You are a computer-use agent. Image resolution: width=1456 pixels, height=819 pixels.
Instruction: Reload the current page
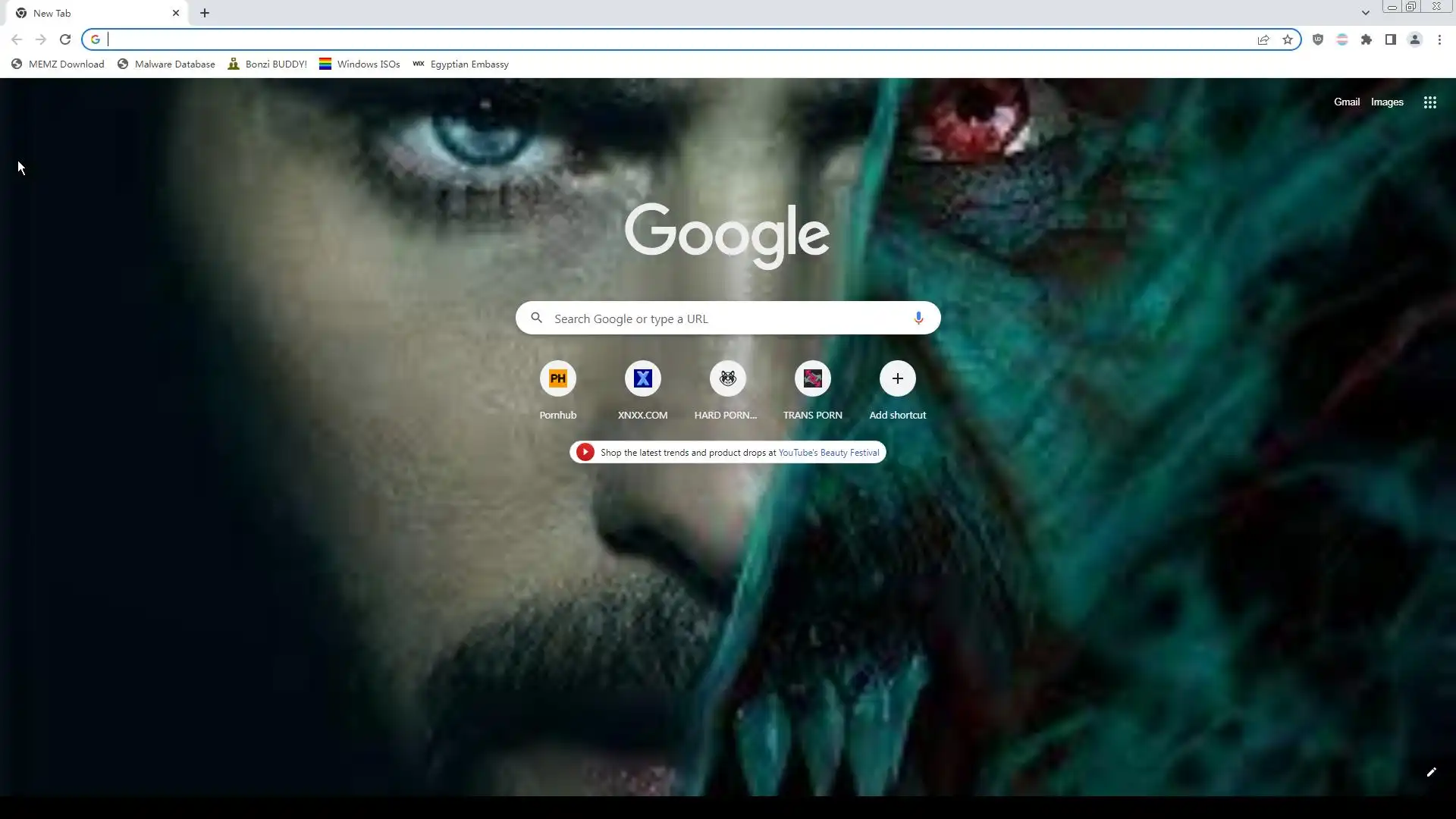65,39
